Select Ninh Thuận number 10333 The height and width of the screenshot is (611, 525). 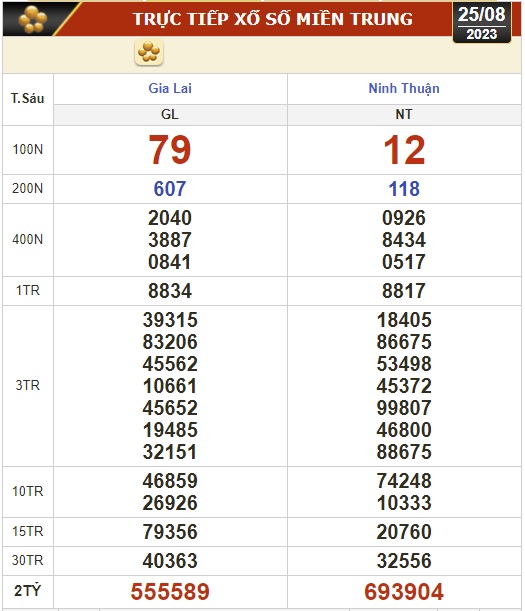click(x=404, y=503)
